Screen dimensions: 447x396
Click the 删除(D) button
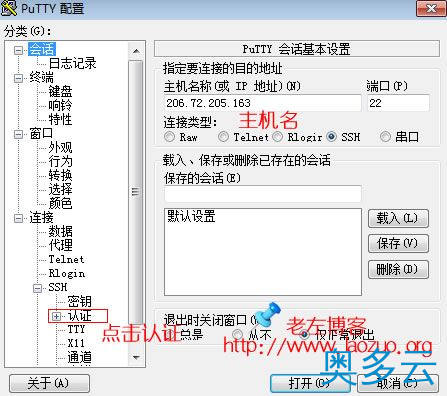[398, 269]
